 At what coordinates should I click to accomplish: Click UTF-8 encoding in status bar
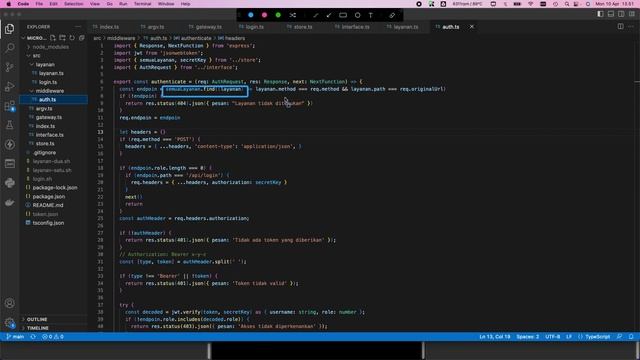coord(553,337)
